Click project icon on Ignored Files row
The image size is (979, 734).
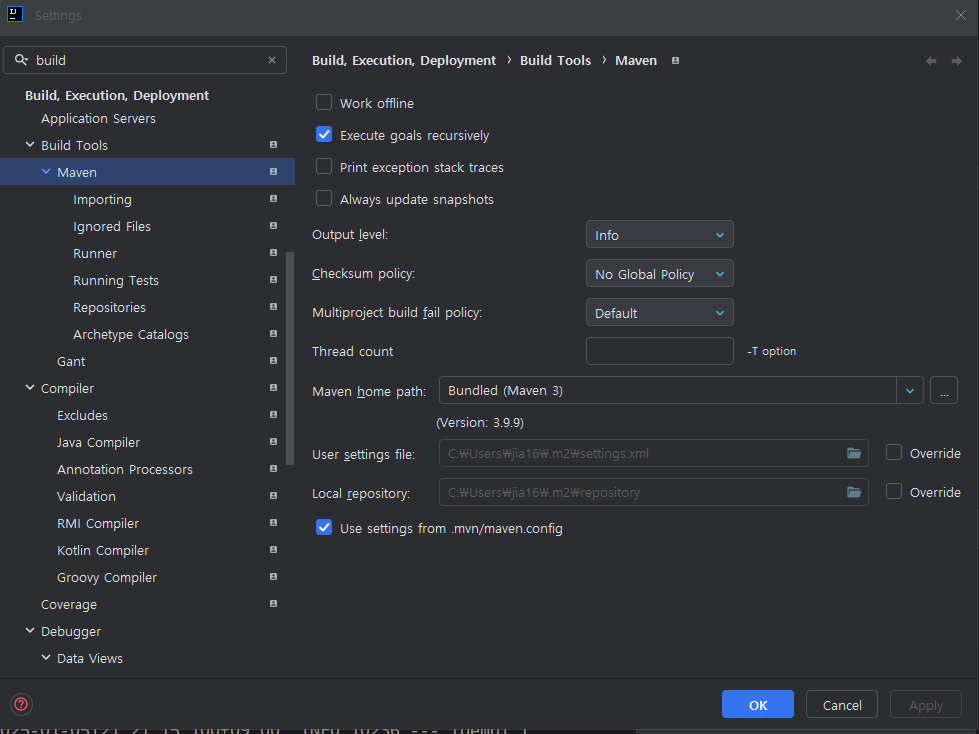273,226
